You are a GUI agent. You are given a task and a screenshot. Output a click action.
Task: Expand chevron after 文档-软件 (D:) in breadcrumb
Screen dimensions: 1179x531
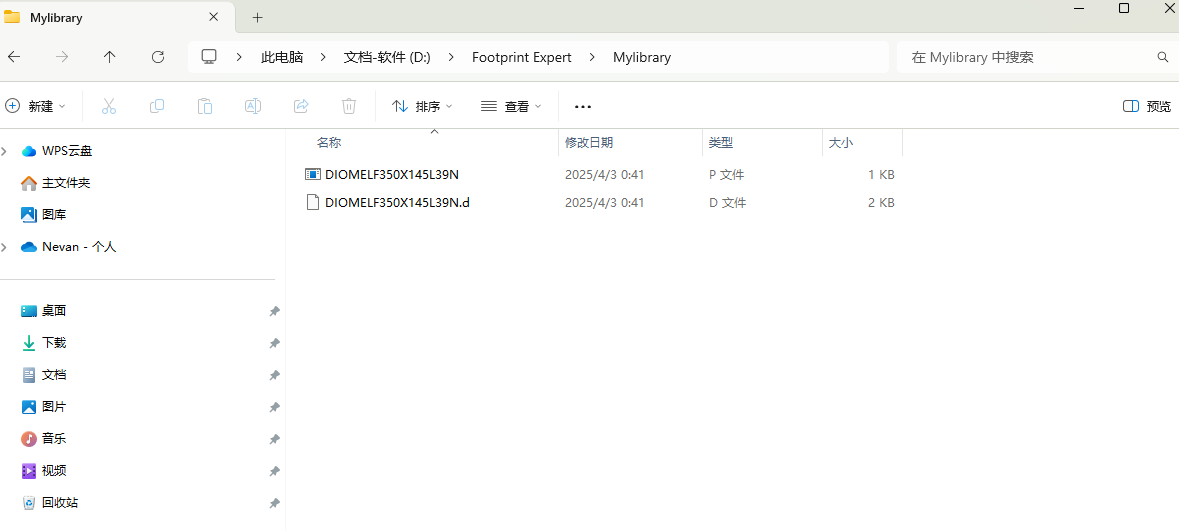451,57
